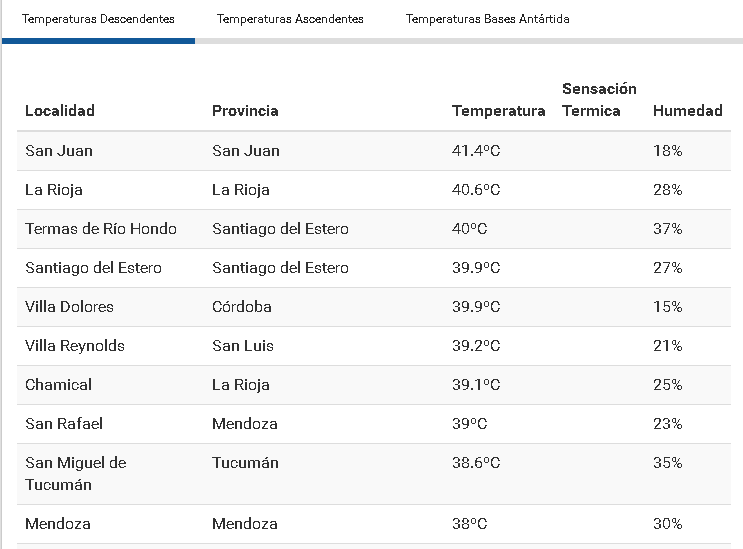Click the Sensación Termica column header
743x549 pixels.
599,100
